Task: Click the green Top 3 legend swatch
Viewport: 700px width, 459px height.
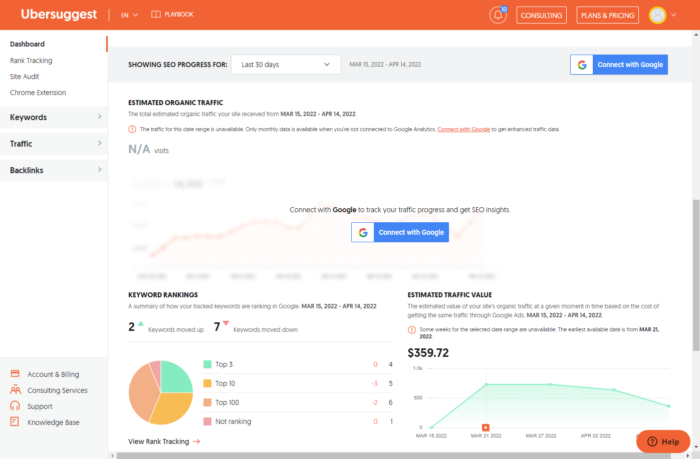Action: [207, 364]
